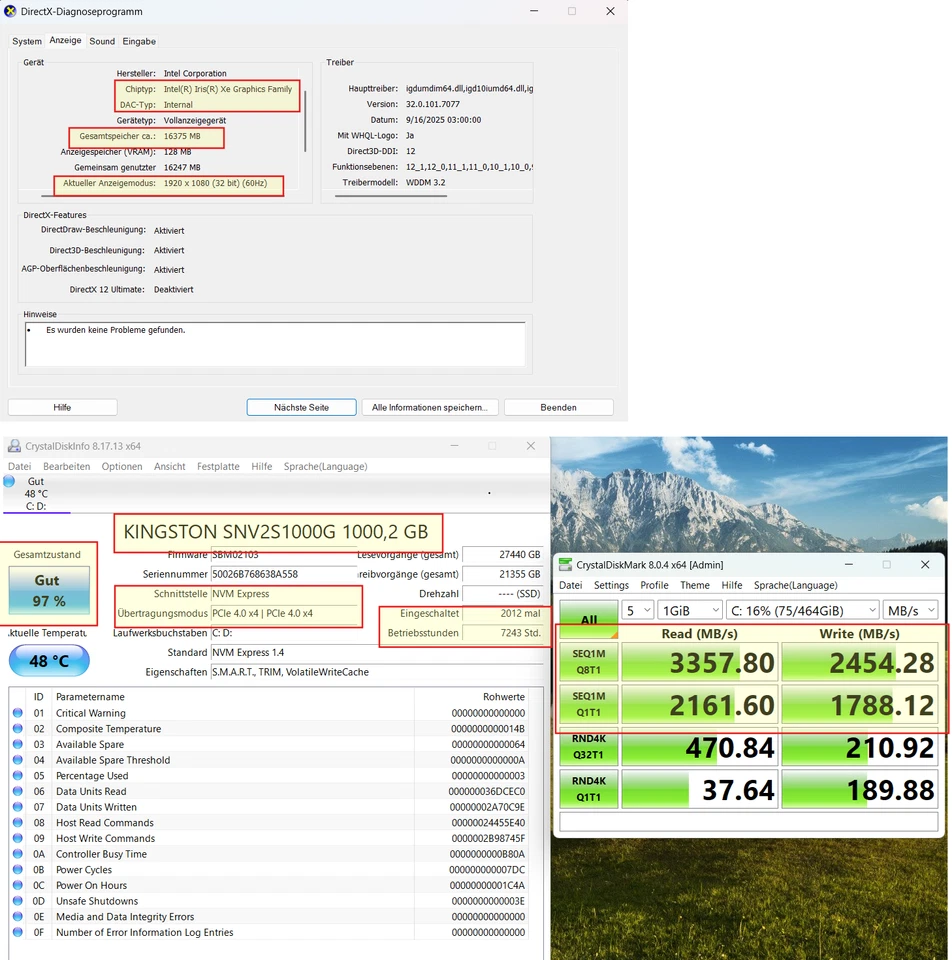Click the Seriennummer field in CrystalDiskInfo
The height and width of the screenshot is (960, 952).
(284, 574)
